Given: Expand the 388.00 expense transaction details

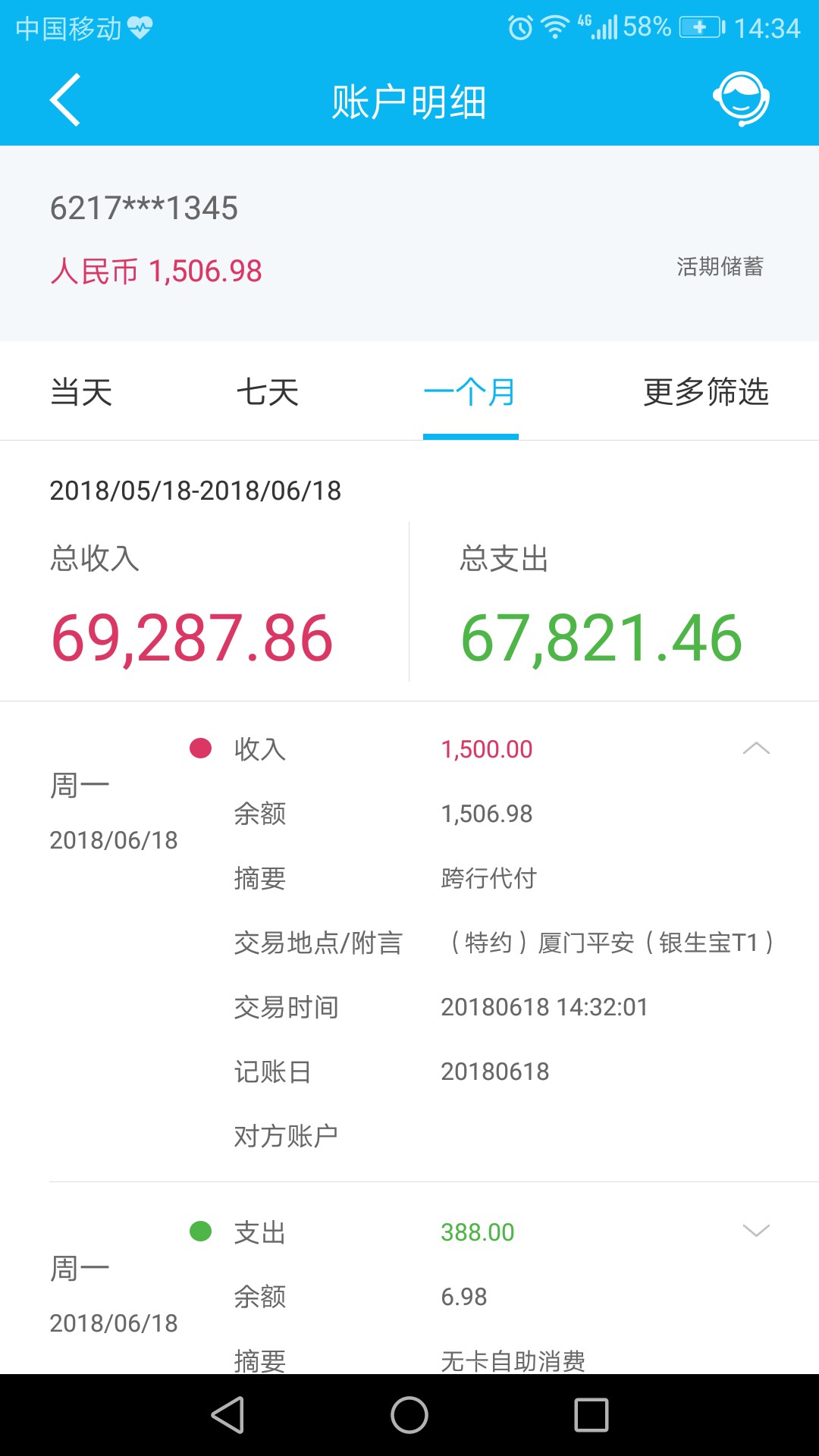Looking at the screenshot, I should (756, 1230).
